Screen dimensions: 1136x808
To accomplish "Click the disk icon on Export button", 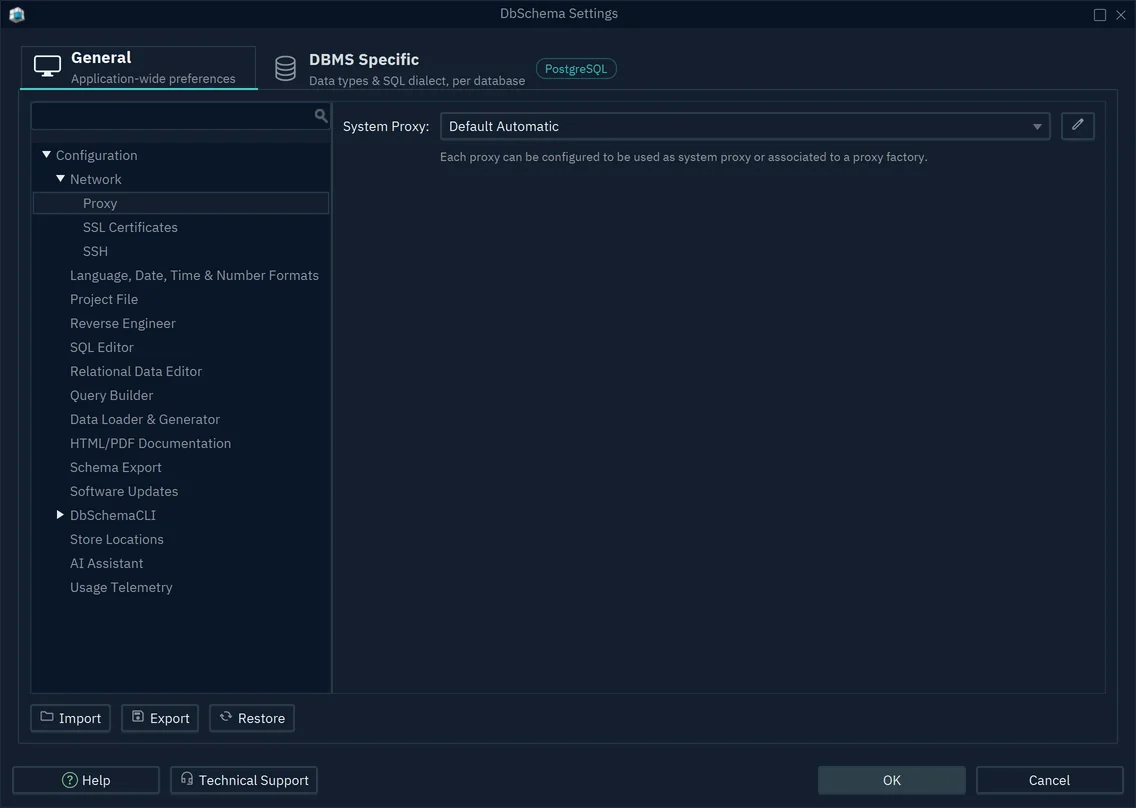I will (x=138, y=717).
